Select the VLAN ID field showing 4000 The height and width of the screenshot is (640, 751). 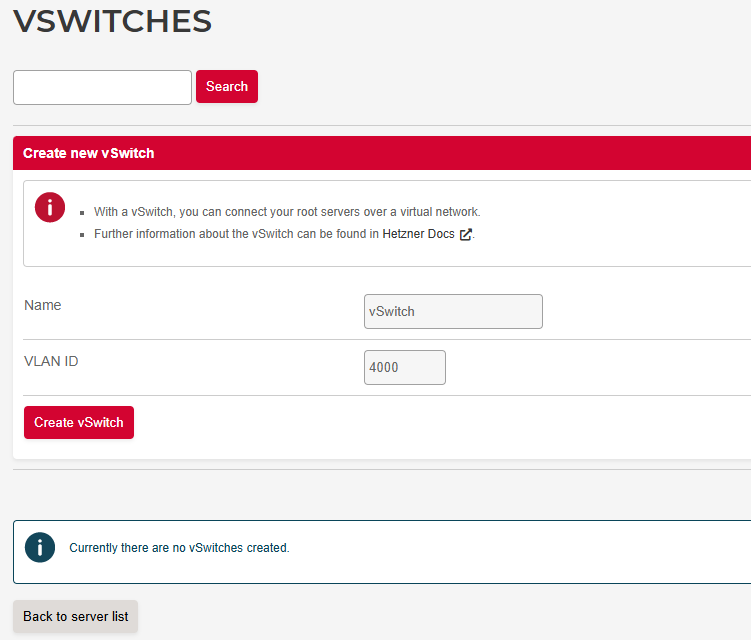point(404,367)
